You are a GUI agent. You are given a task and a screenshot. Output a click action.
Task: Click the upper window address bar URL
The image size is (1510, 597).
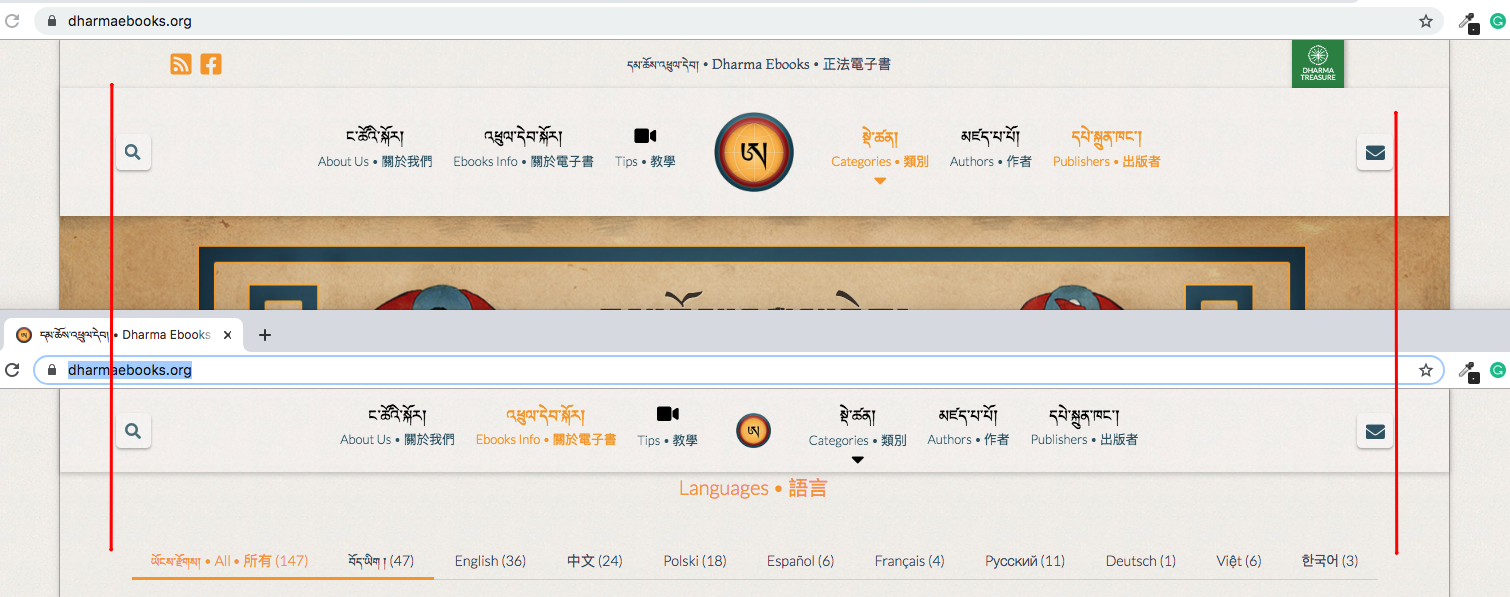130,21
